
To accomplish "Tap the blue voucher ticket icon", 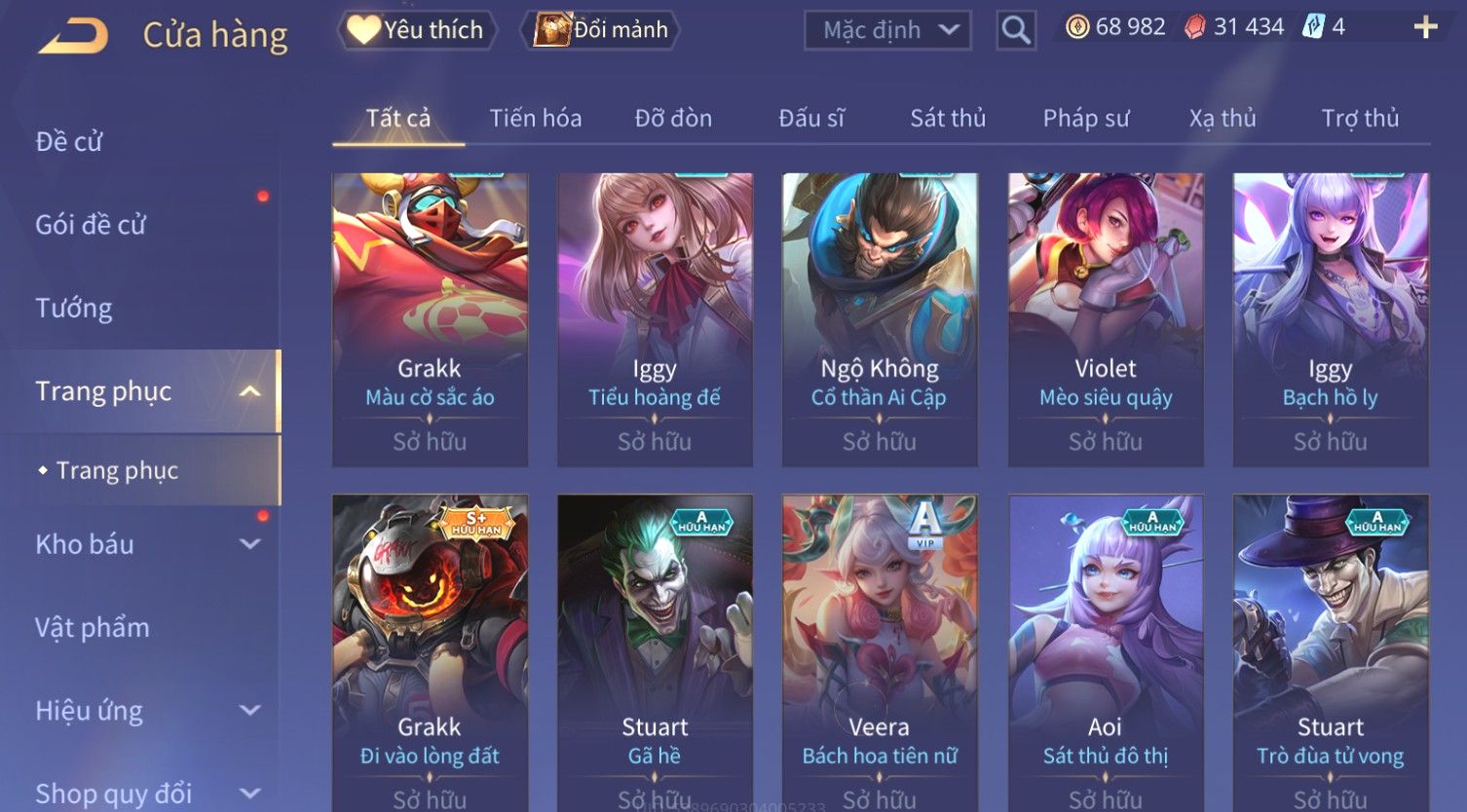I will click(x=1314, y=27).
